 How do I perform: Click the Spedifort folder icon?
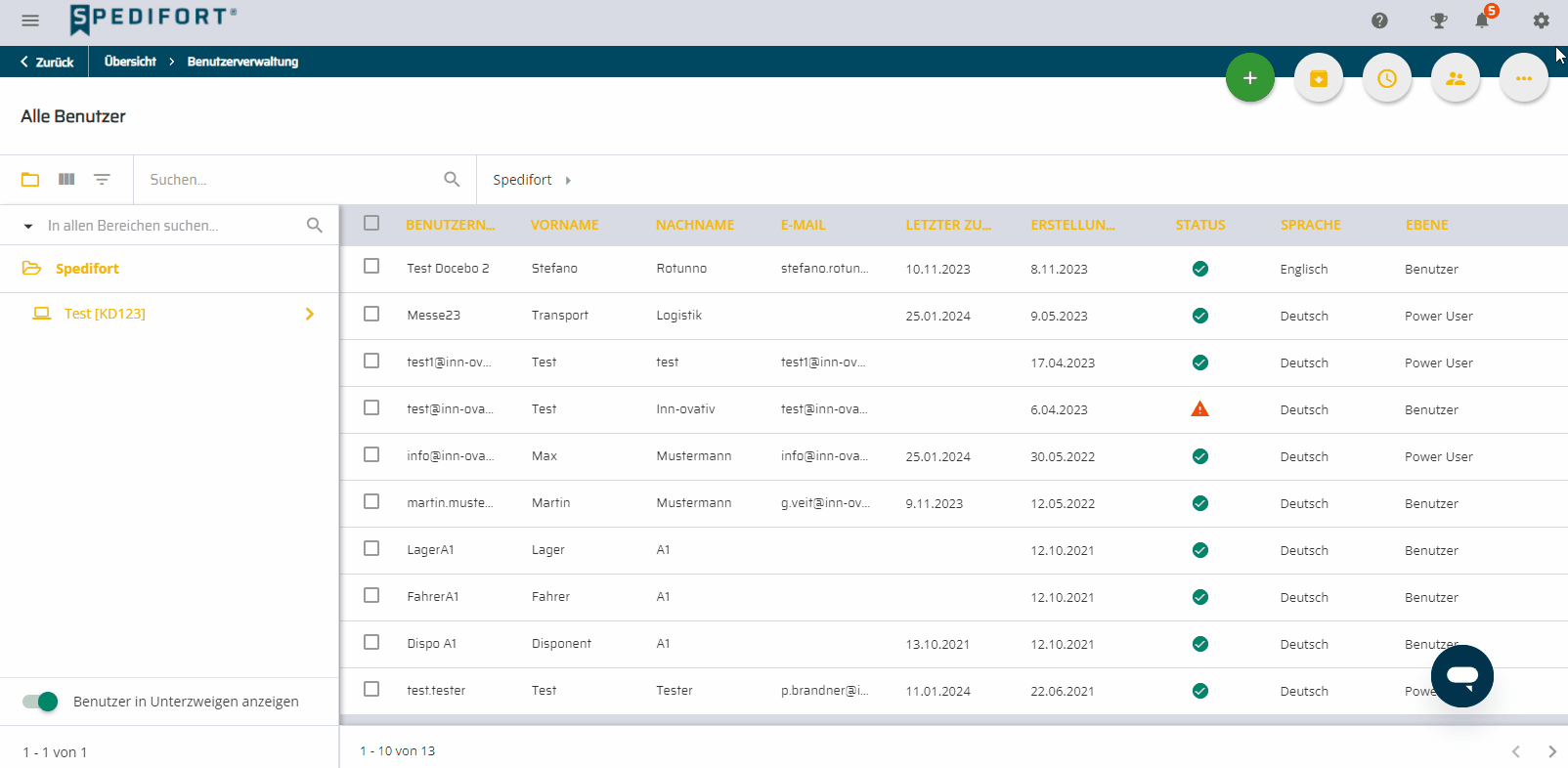point(32,269)
